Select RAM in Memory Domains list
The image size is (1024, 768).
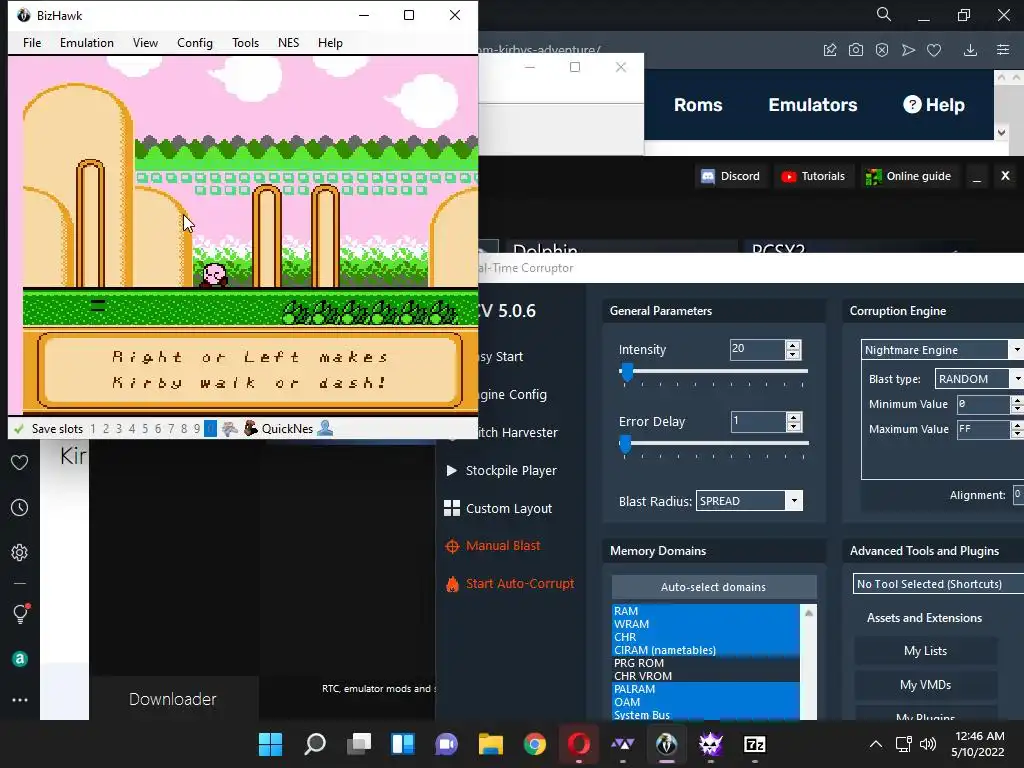pyautogui.click(x=705, y=611)
